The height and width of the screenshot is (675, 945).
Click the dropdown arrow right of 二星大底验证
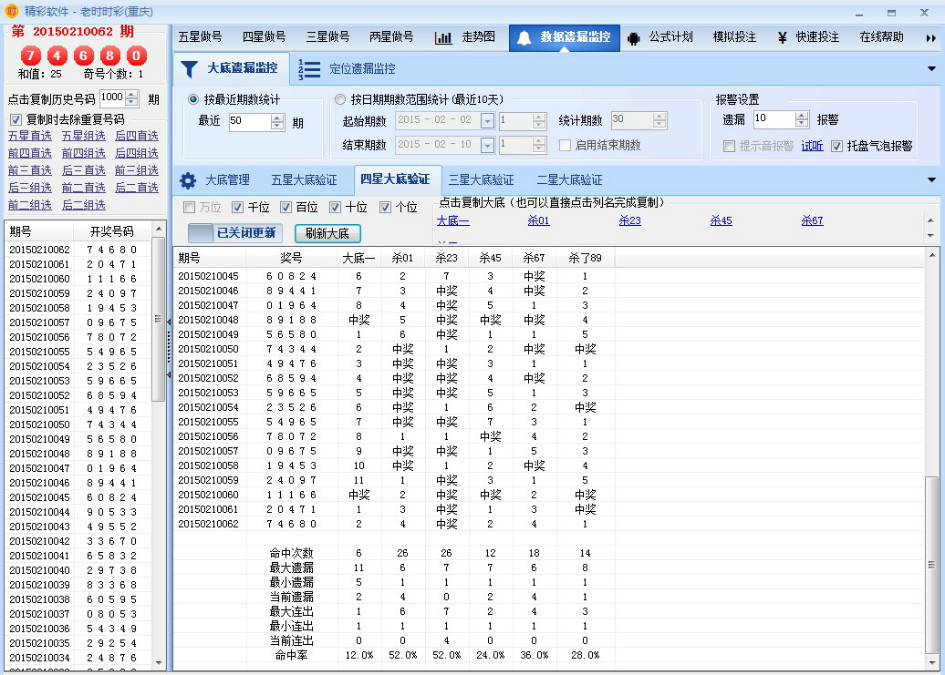(x=934, y=181)
